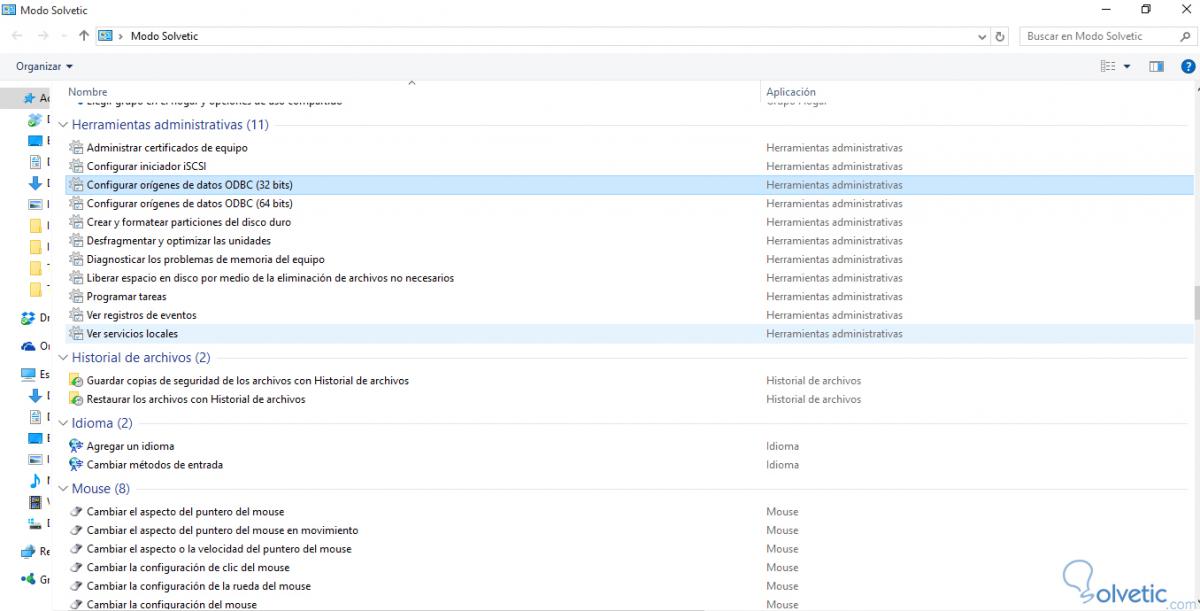The image size is (1200, 611).
Task: Click the Herramientas administrativas cell beside Programar tareas
Action: [834, 296]
